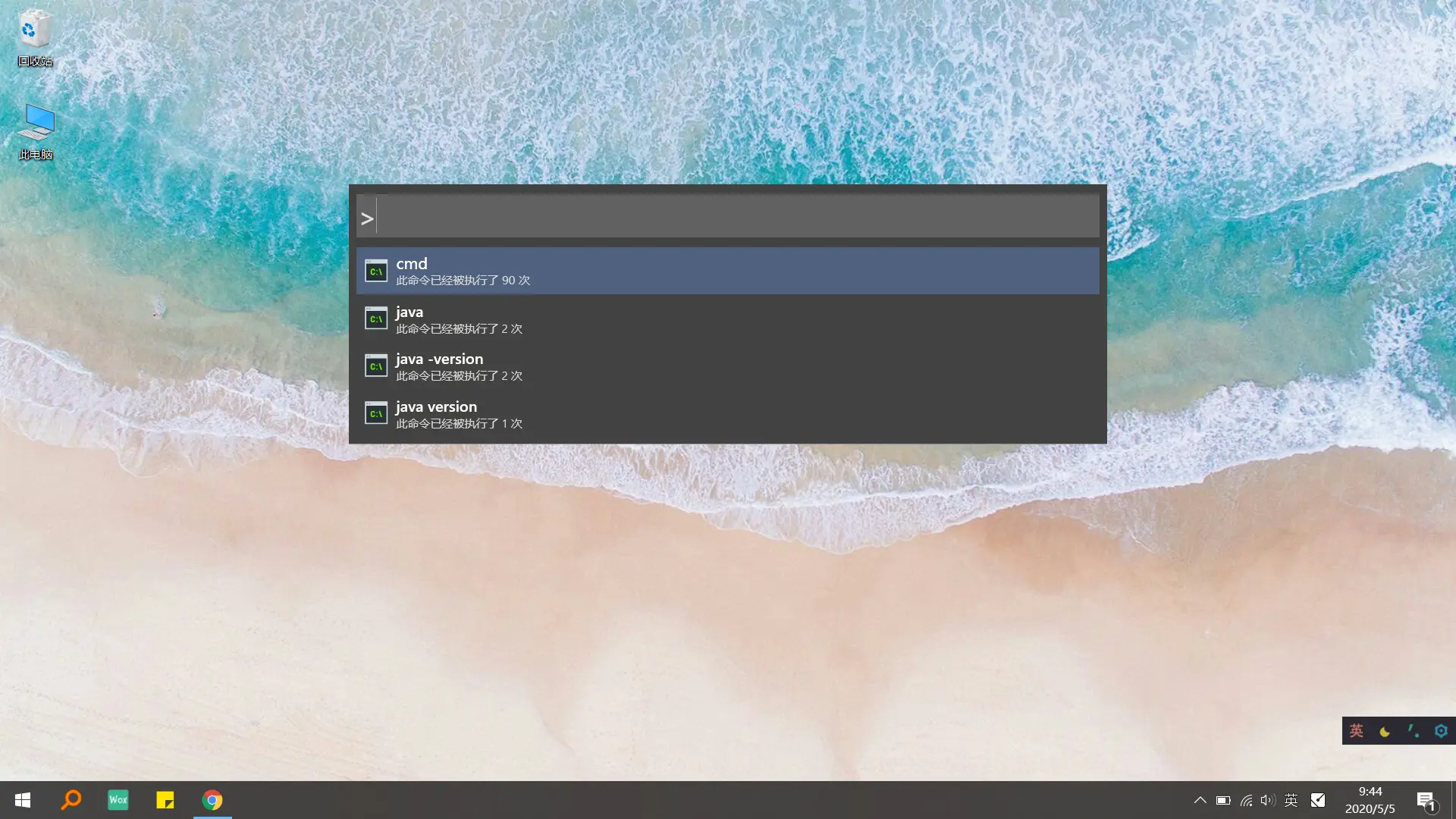This screenshot has width=1456, height=819.
Task: Toggle Chinese/English mode on floating IME bar
Action: tap(1357, 731)
